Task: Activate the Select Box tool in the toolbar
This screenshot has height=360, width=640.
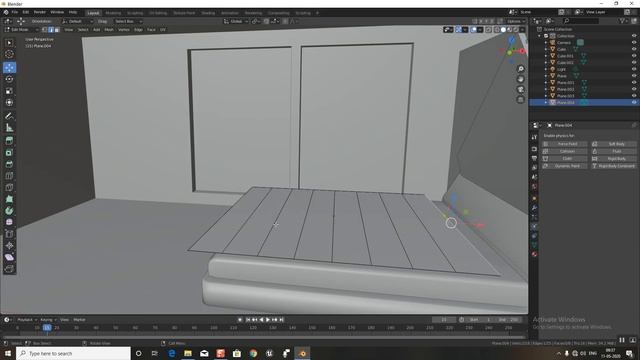Action: tap(9, 43)
